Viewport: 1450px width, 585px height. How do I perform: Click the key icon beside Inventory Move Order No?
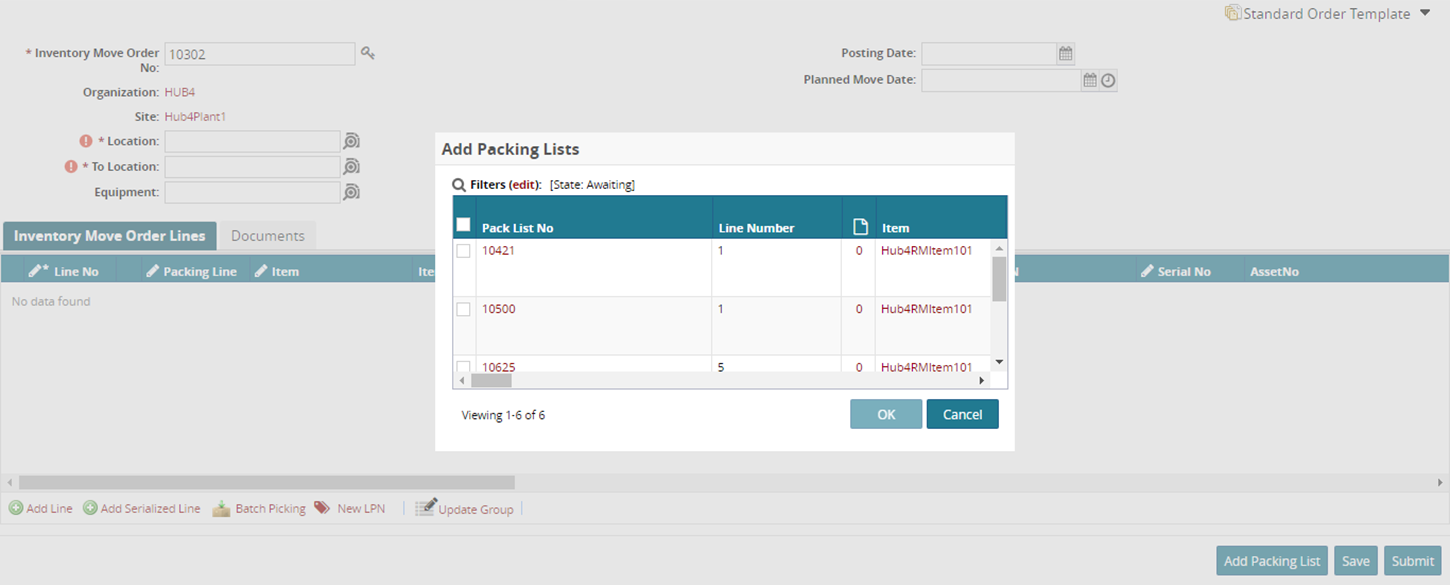click(368, 53)
